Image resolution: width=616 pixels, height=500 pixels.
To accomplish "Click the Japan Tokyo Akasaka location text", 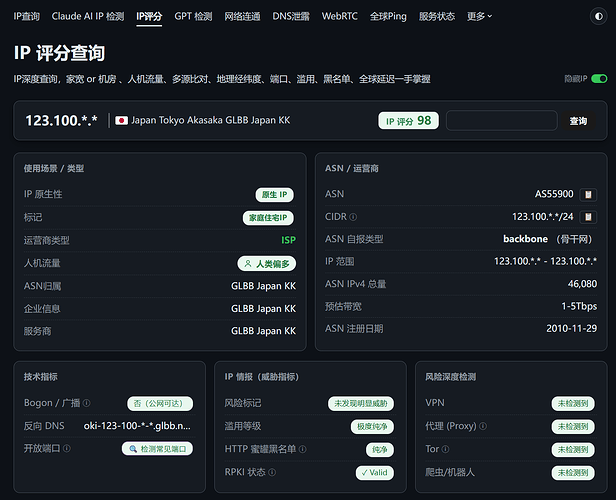I will 211,120.
